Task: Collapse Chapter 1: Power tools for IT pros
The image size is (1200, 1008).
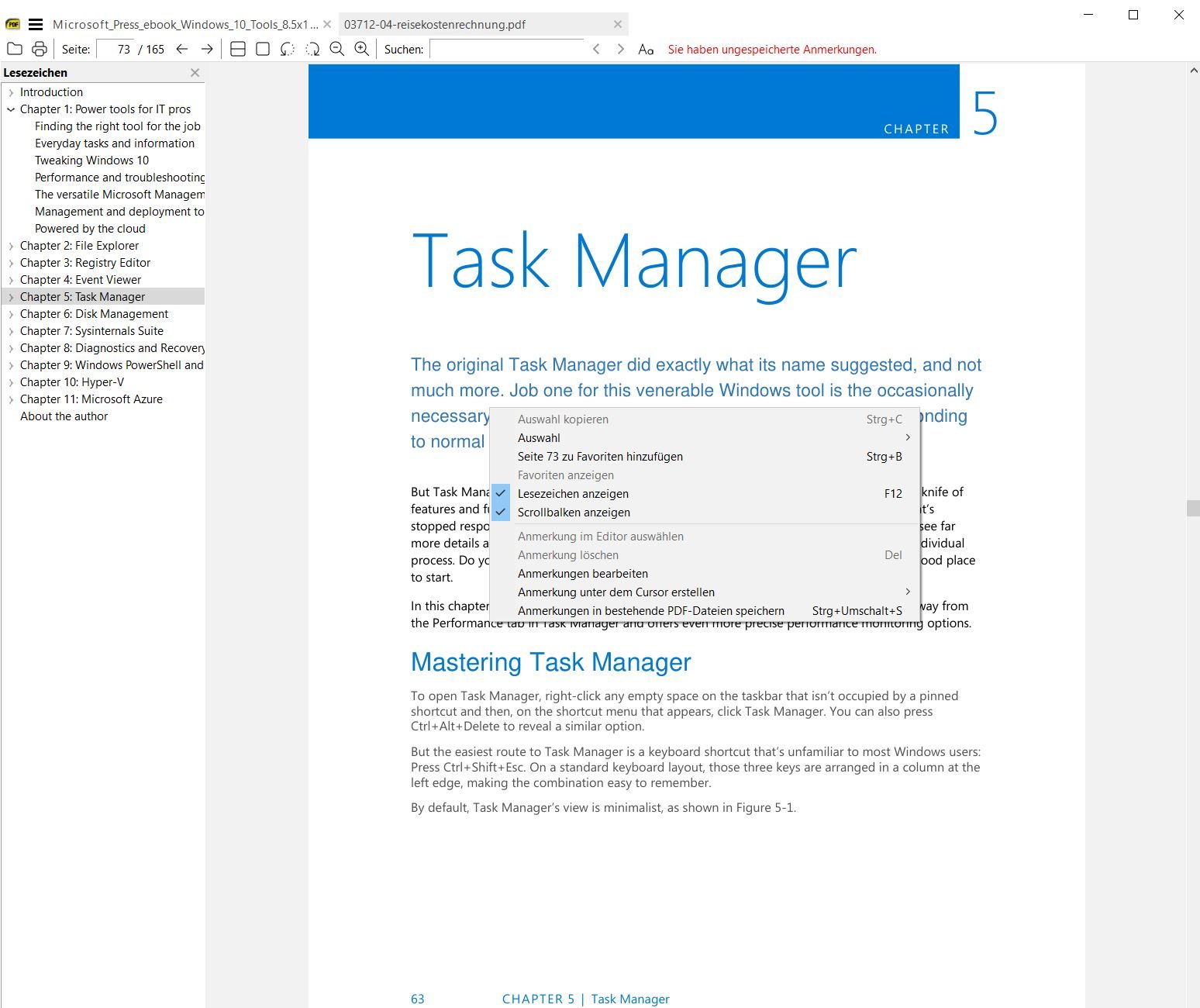Action: (x=11, y=109)
